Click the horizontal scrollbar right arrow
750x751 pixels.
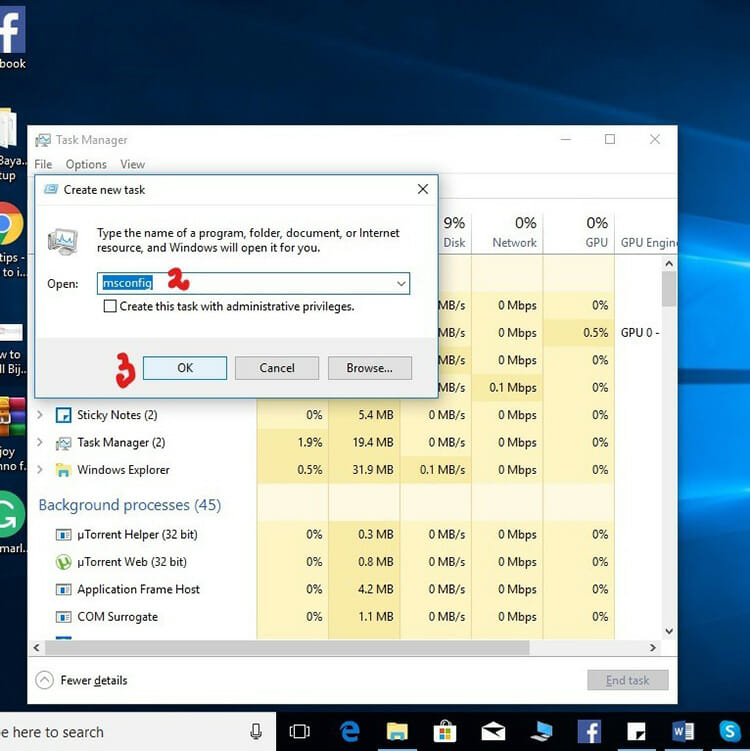[653, 648]
